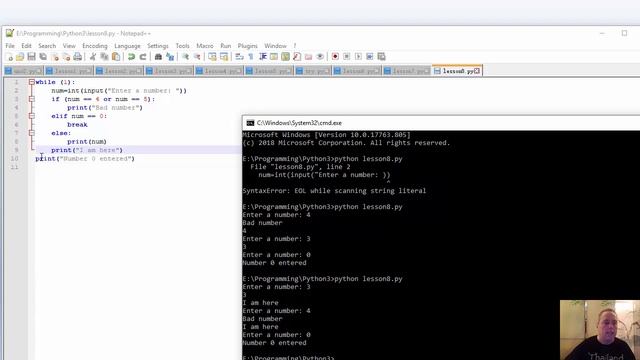Click the Stop Recording macro icon
The height and width of the screenshot is (360, 640).
(347, 57)
